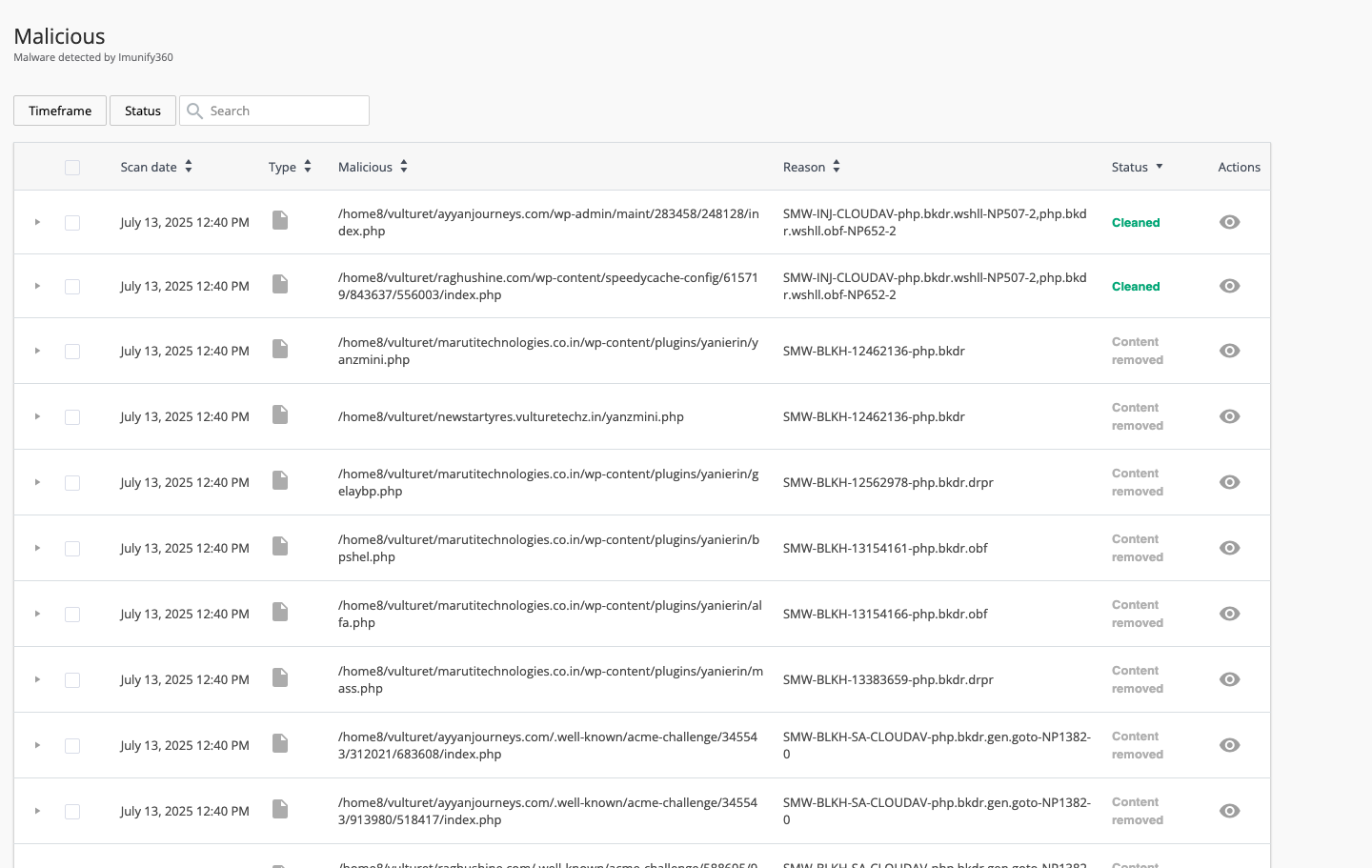Click the magnifier icon in the search box
The image size is (1372, 868).
click(x=195, y=111)
